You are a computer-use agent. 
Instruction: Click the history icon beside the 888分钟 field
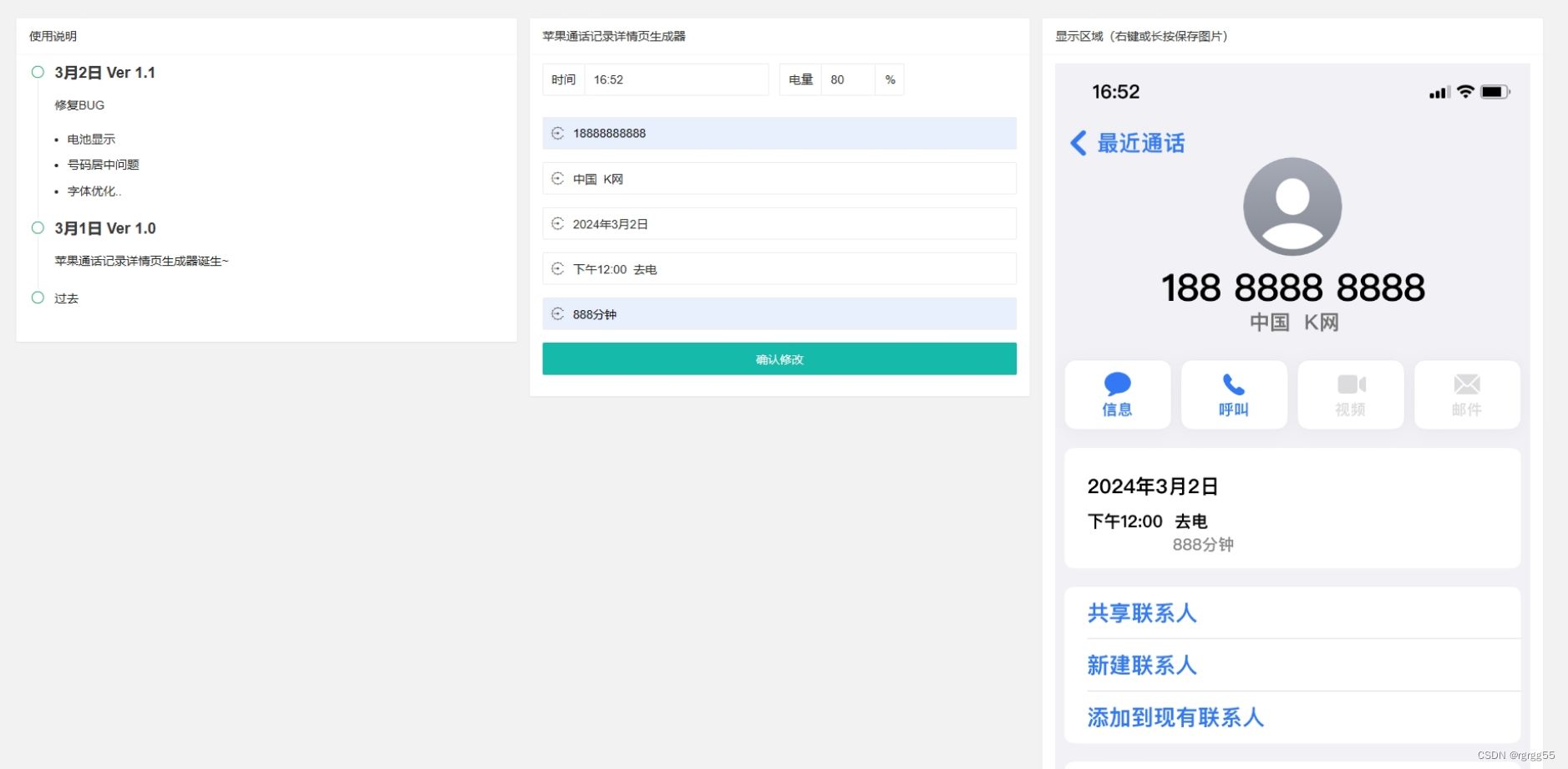tap(557, 313)
